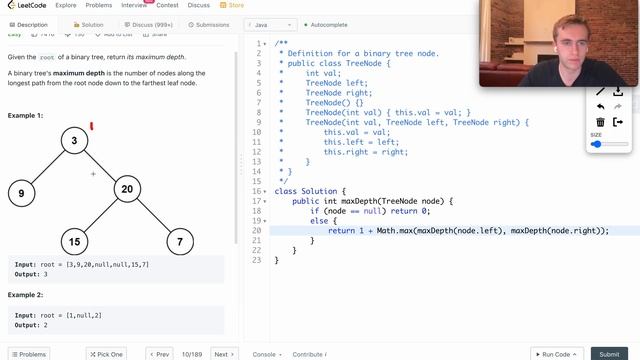This screenshot has width=640, height=360.
Task: Open the Interview nav item
Action: click(x=134, y=5)
